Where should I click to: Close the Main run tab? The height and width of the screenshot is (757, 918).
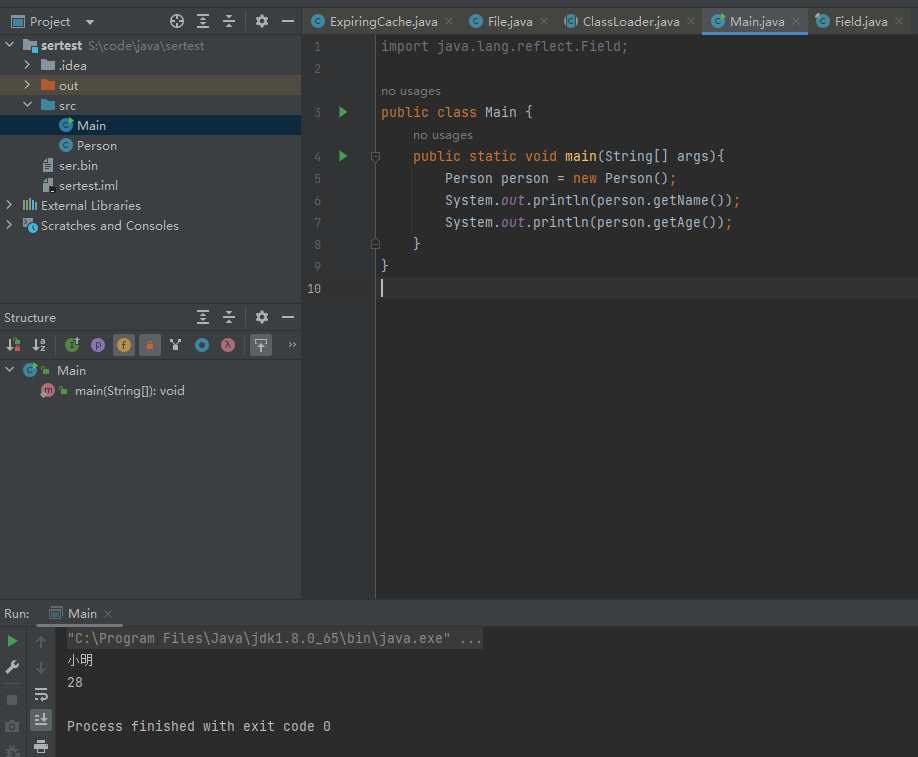click(108, 614)
